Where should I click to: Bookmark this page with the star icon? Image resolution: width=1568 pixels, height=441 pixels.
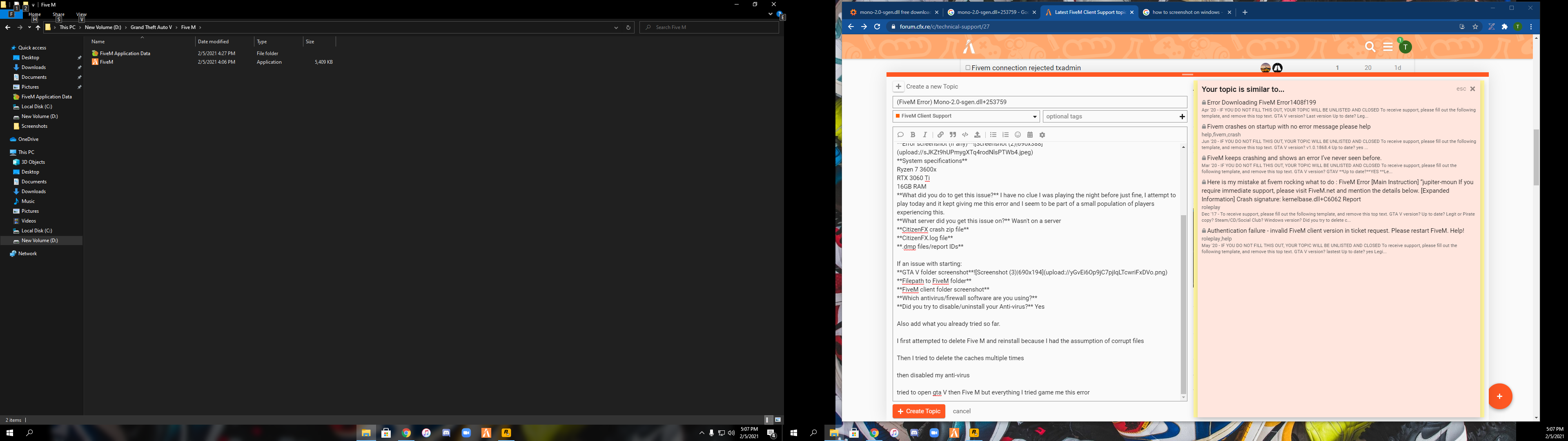tap(1475, 27)
